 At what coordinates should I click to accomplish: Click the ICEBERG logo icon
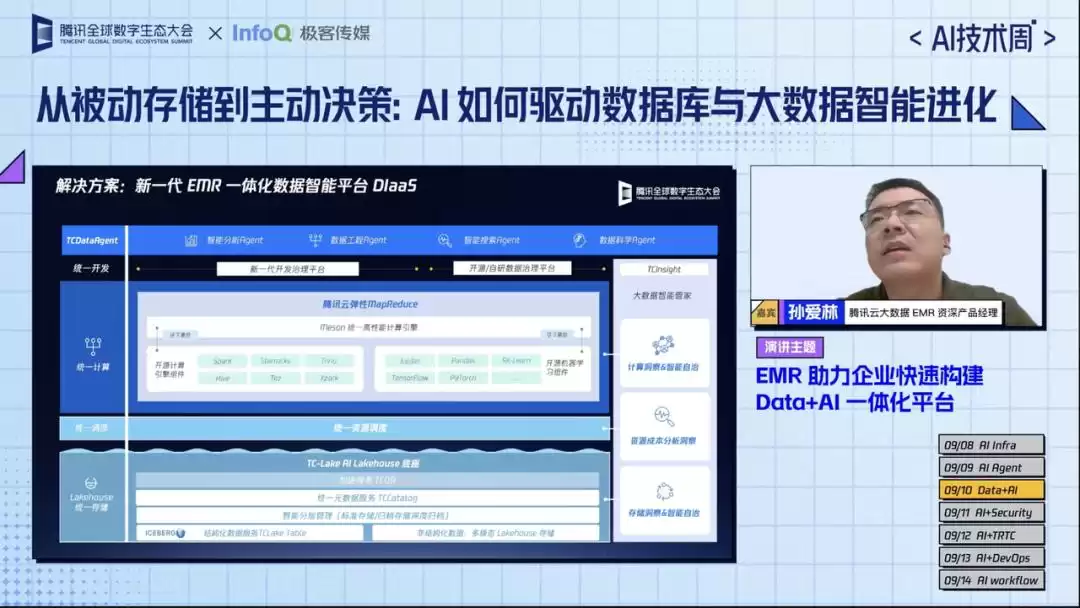click(x=180, y=533)
